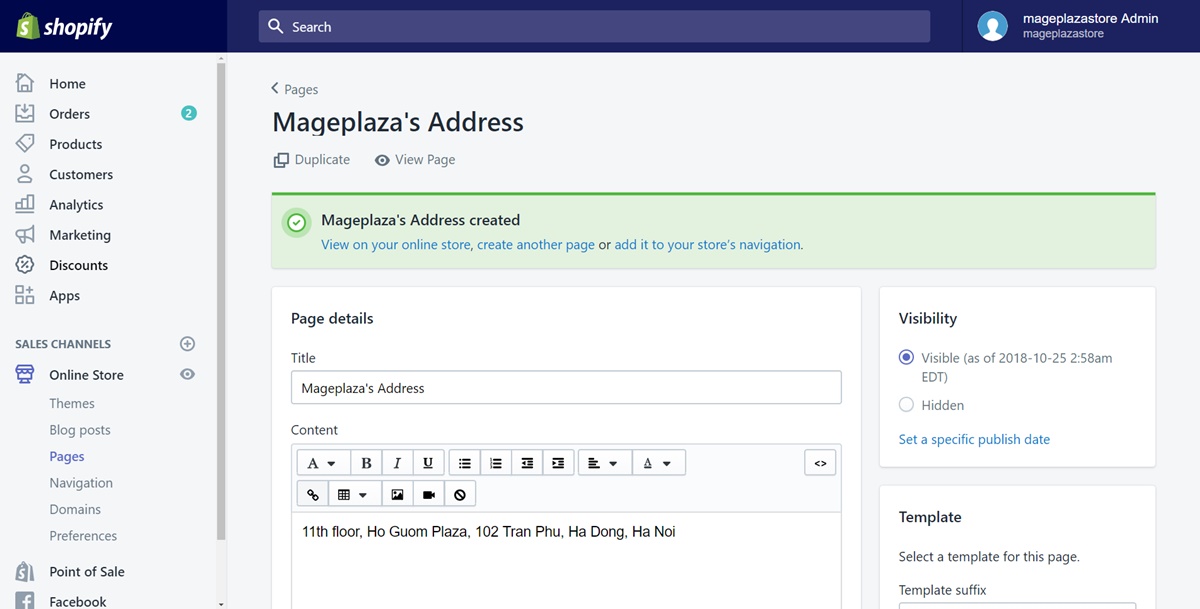Click Duplicate page action
The height and width of the screenshot is (609, 1200).
[x=312, y=159]
